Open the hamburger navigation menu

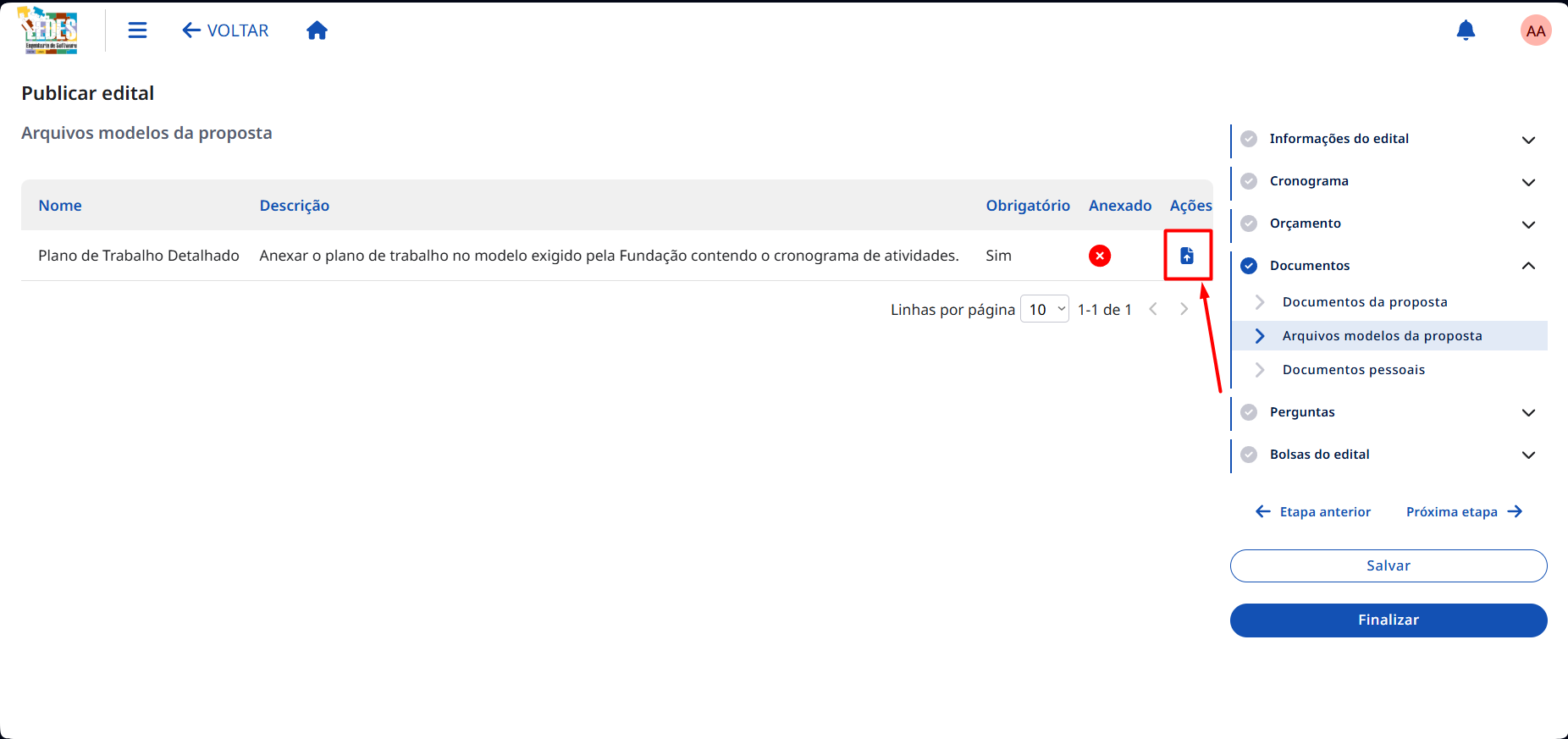point(137,30)
